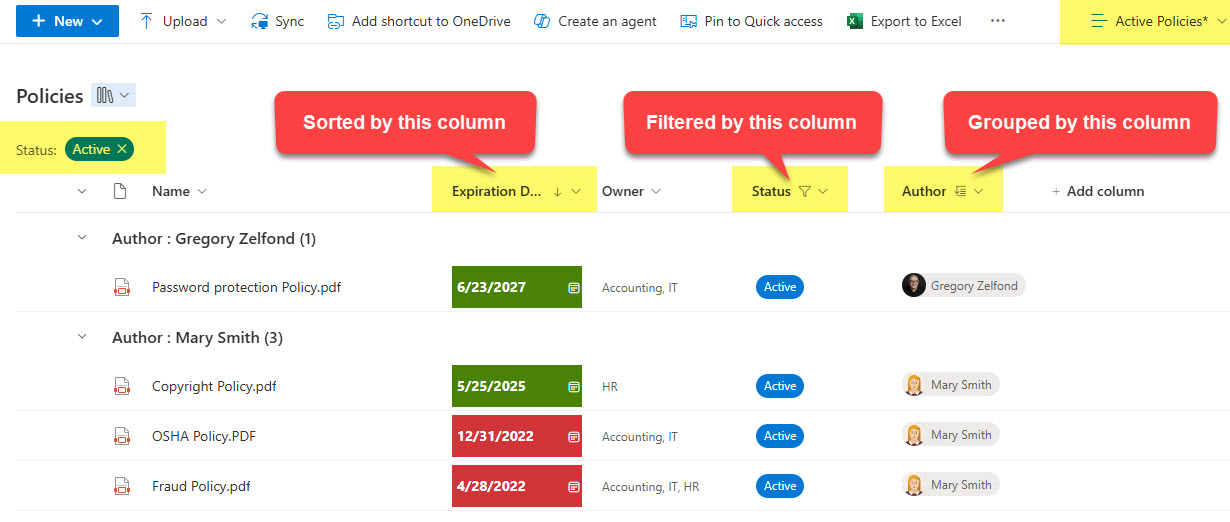Collapse all groups with header chevron
Viewport: 1230px width, 522px height.
[x=82, y=191]
